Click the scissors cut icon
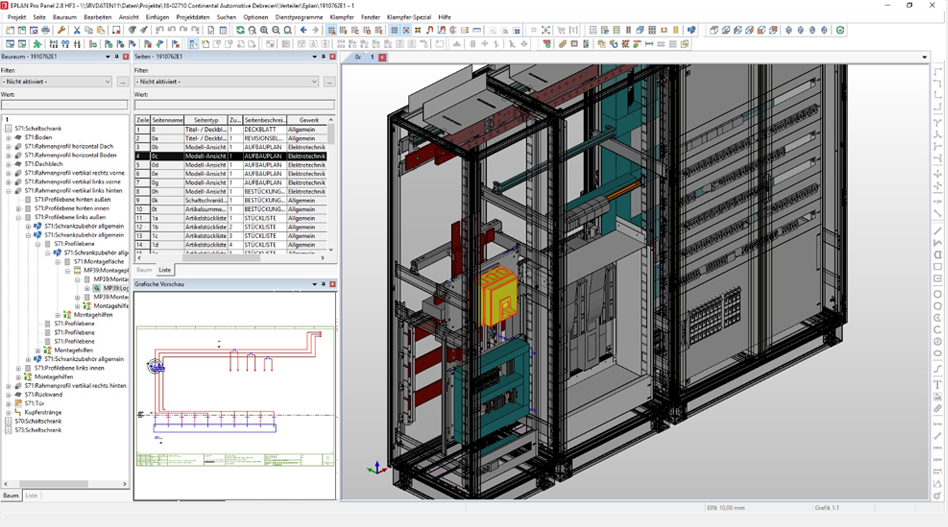 pos(76,30)
